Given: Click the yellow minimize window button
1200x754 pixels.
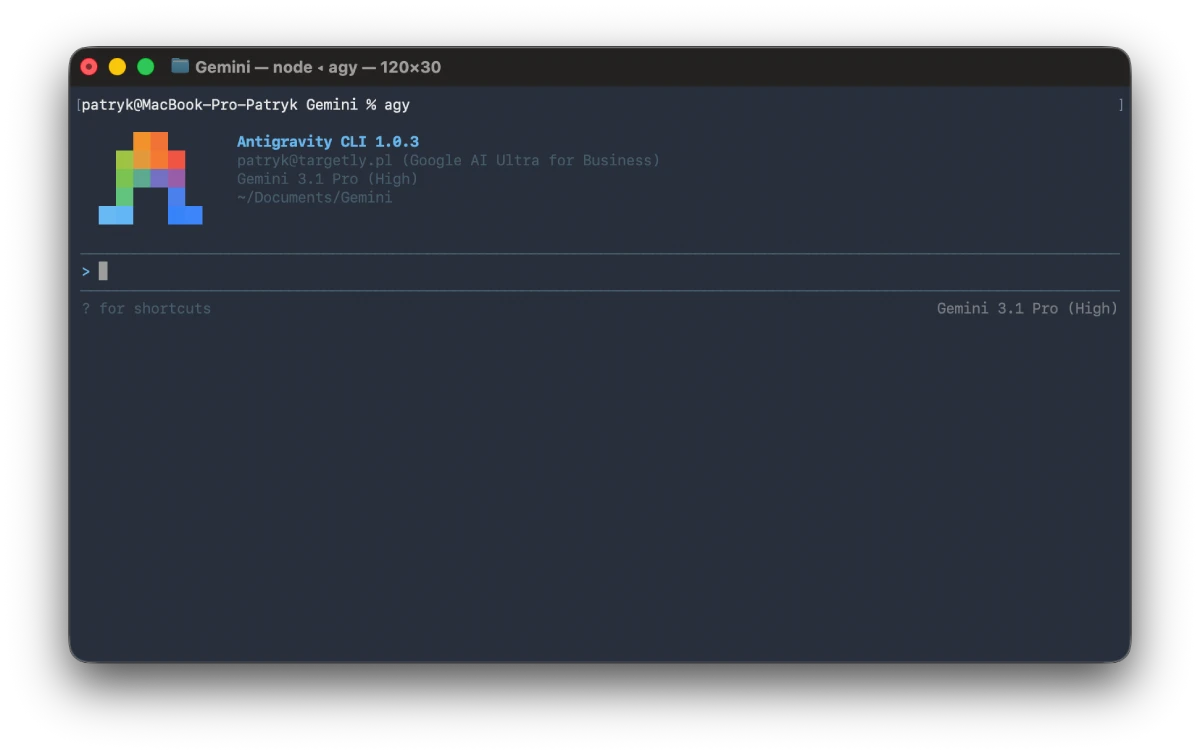Looking at the screenshot, I should coord(117,67).
